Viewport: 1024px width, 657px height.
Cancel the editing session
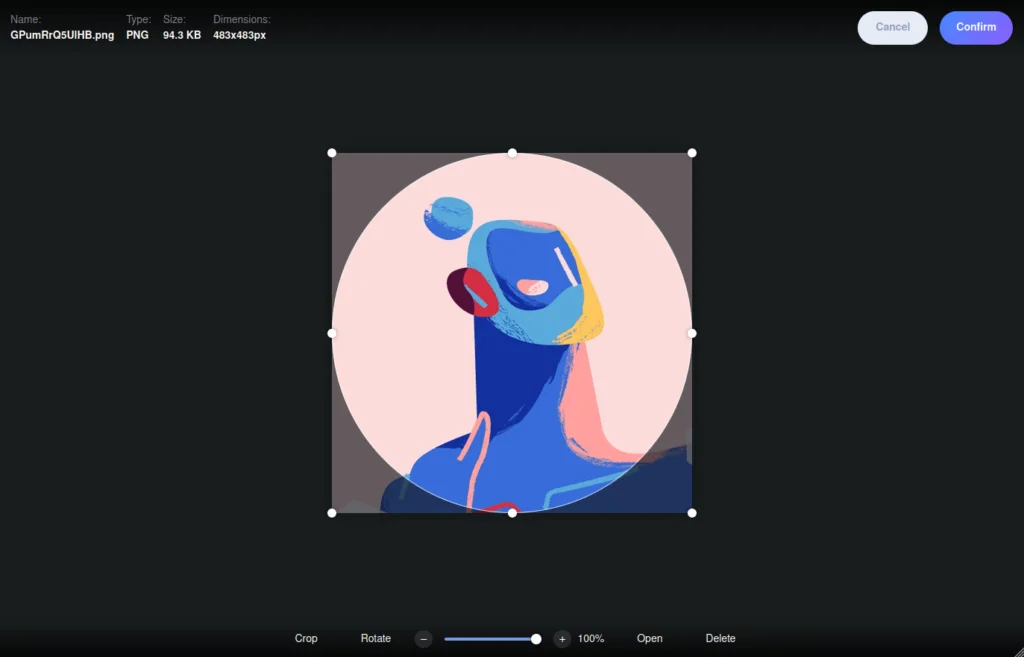892,27
